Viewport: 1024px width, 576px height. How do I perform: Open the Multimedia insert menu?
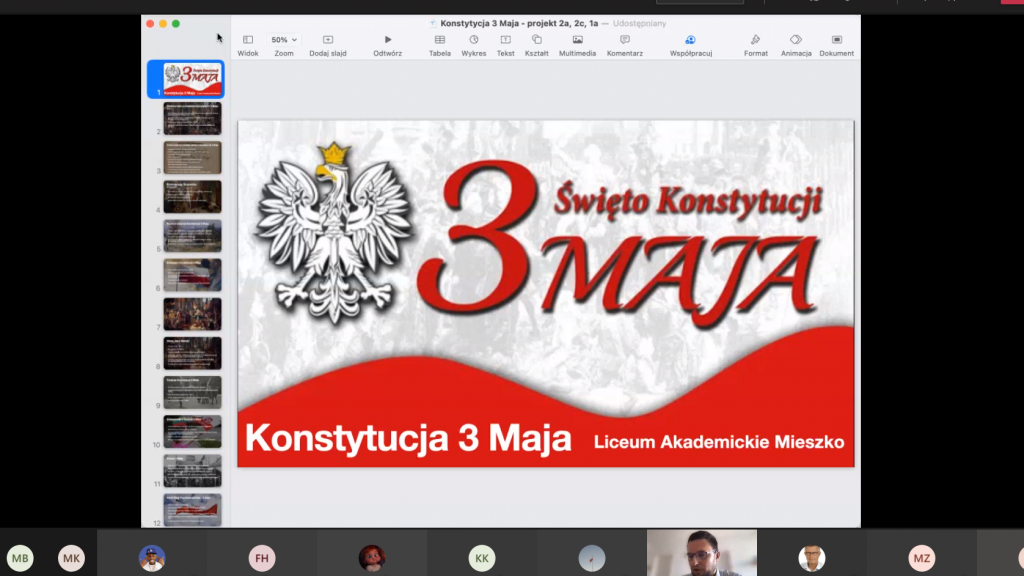[577, 45]
